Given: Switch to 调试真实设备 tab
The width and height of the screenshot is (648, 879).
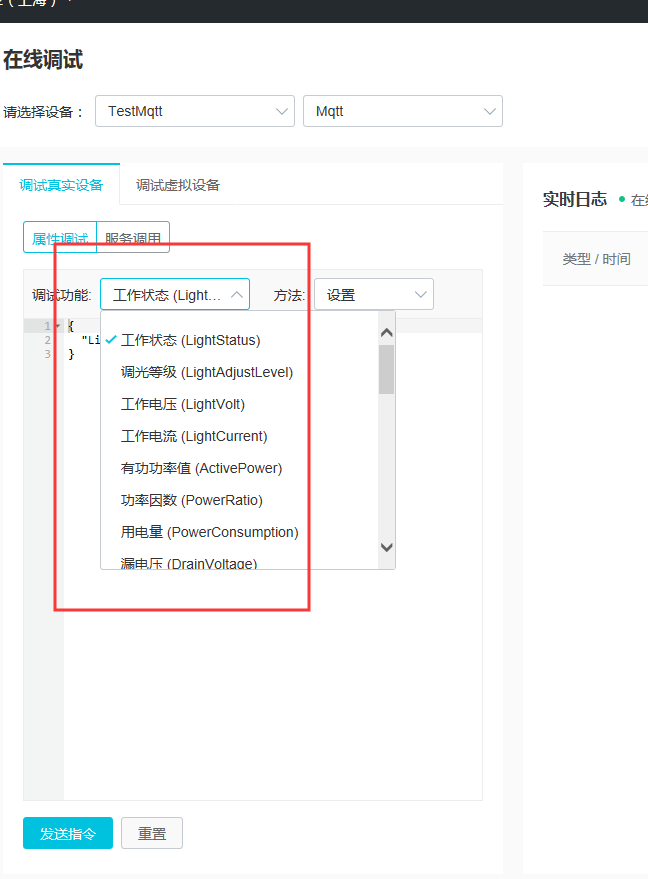Looking at the screenshot, I should pos(61,185).
